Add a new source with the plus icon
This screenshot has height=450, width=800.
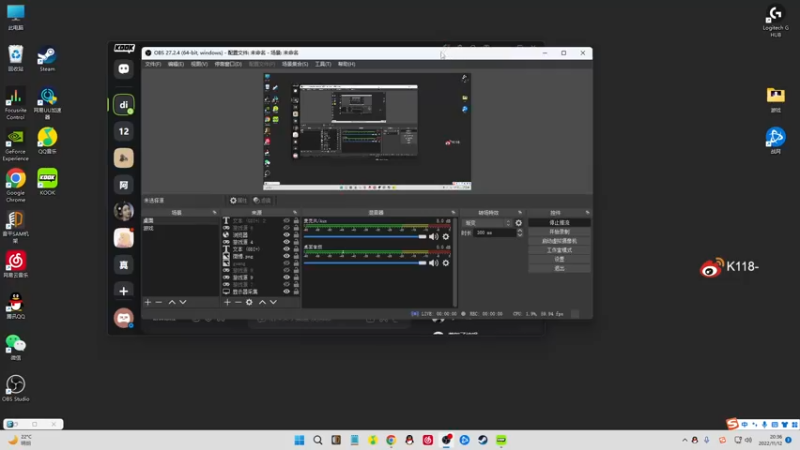[228, 302]
